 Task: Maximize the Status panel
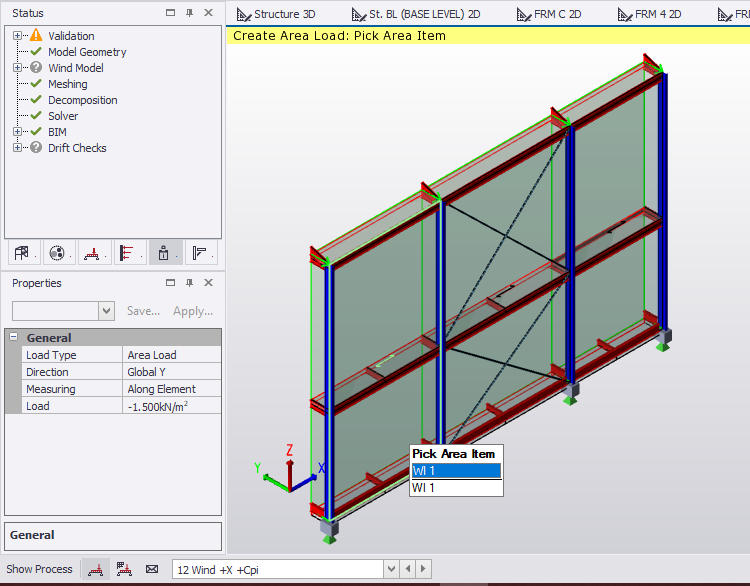(x=170, y=13)
